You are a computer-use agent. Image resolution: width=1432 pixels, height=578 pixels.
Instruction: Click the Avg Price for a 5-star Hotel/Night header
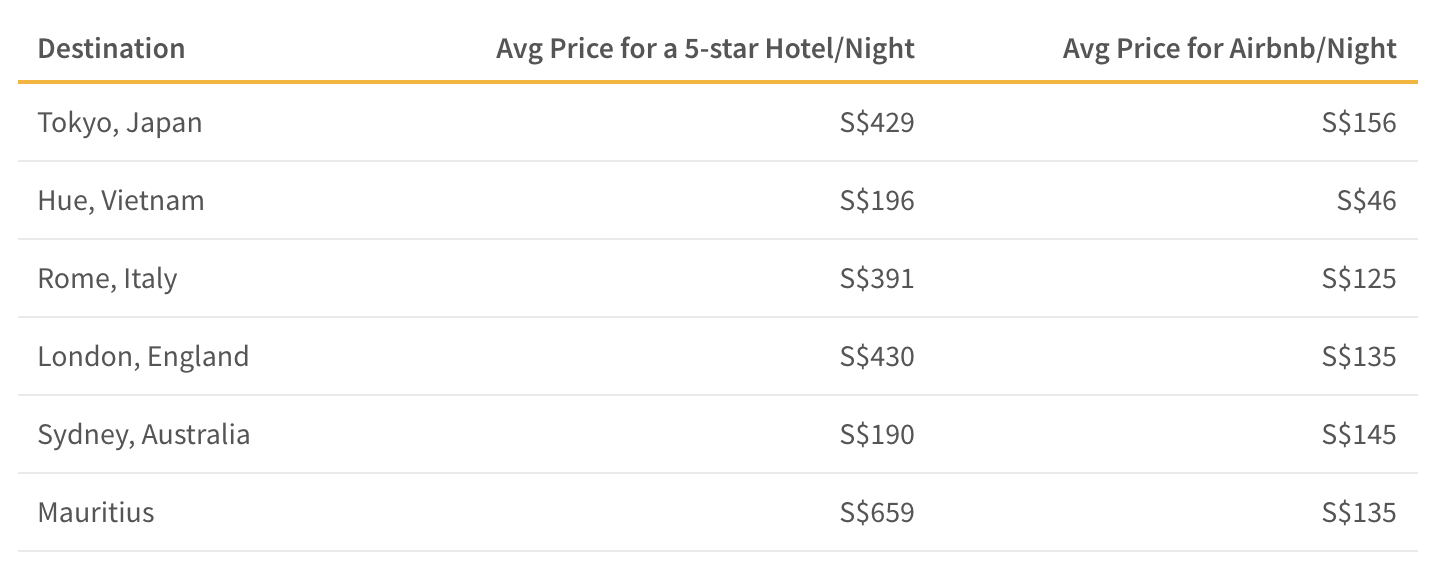coord(705,49)
